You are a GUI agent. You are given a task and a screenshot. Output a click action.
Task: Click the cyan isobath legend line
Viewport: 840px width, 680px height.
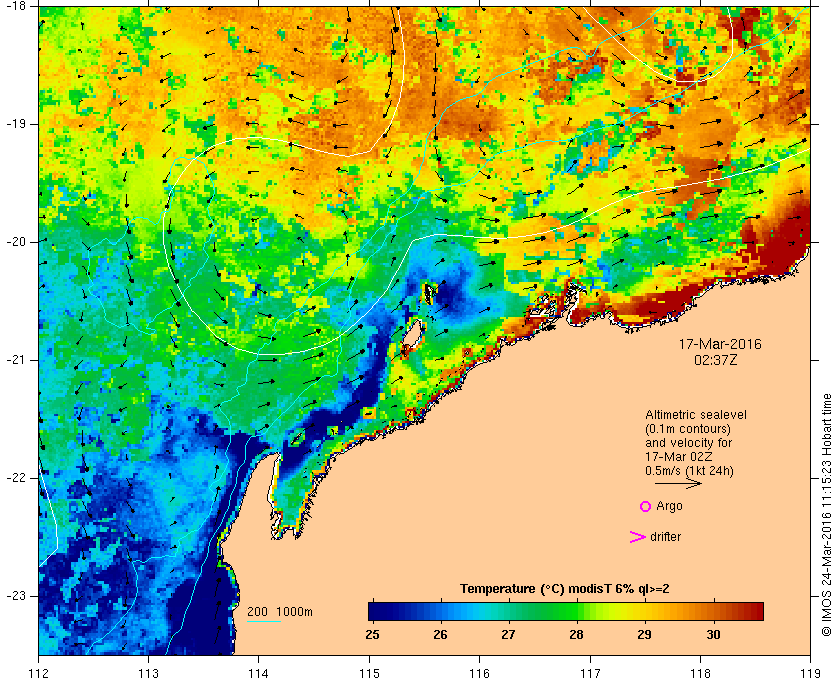click(264, 622)
